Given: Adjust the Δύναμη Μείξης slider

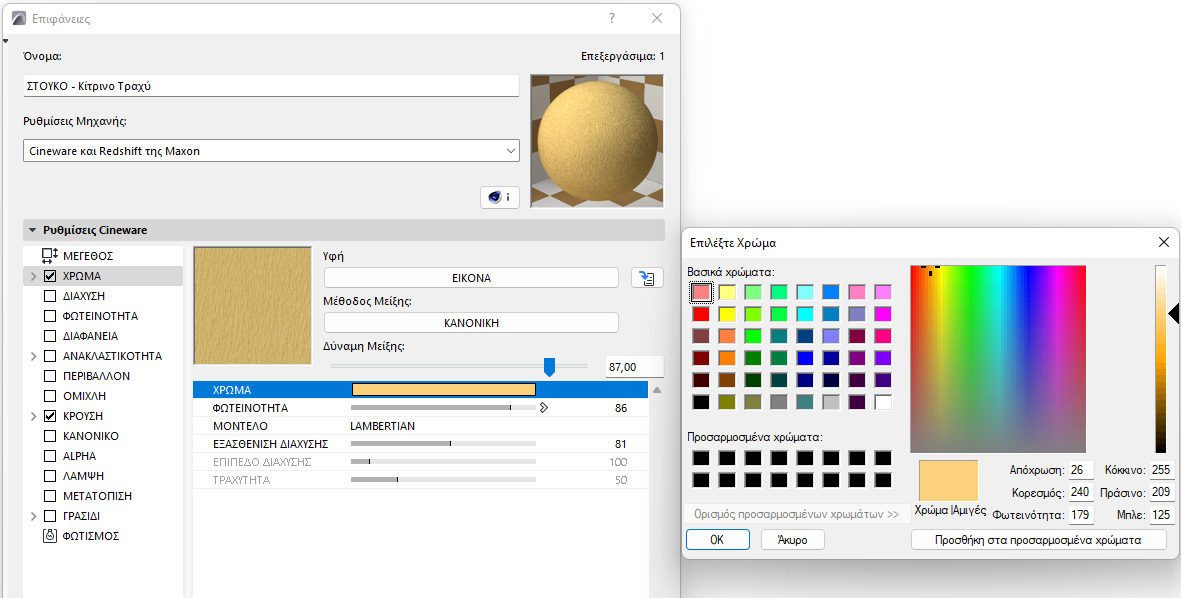Looking at the screenshot, I should [549, 367].
